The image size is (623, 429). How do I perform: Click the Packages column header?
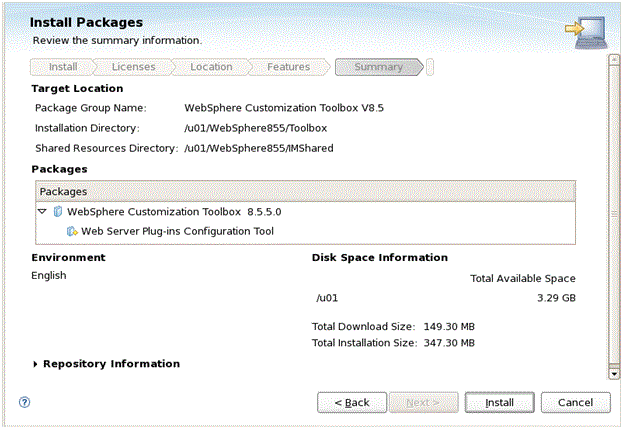(x=306, y=191)
